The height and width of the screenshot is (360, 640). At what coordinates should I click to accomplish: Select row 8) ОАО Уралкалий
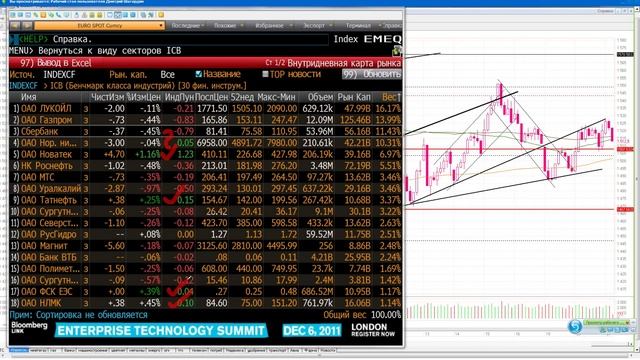[205, 189]
